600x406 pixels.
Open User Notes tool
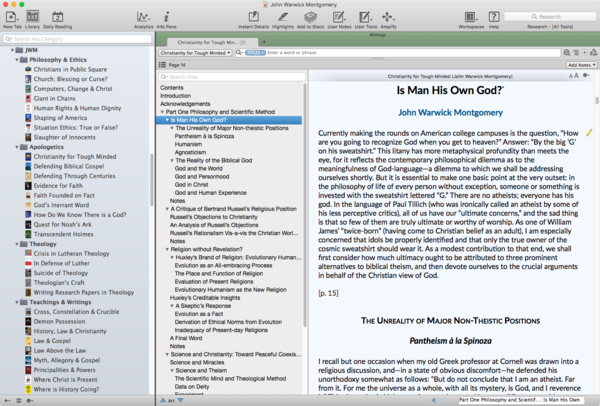tap(339, 17)
